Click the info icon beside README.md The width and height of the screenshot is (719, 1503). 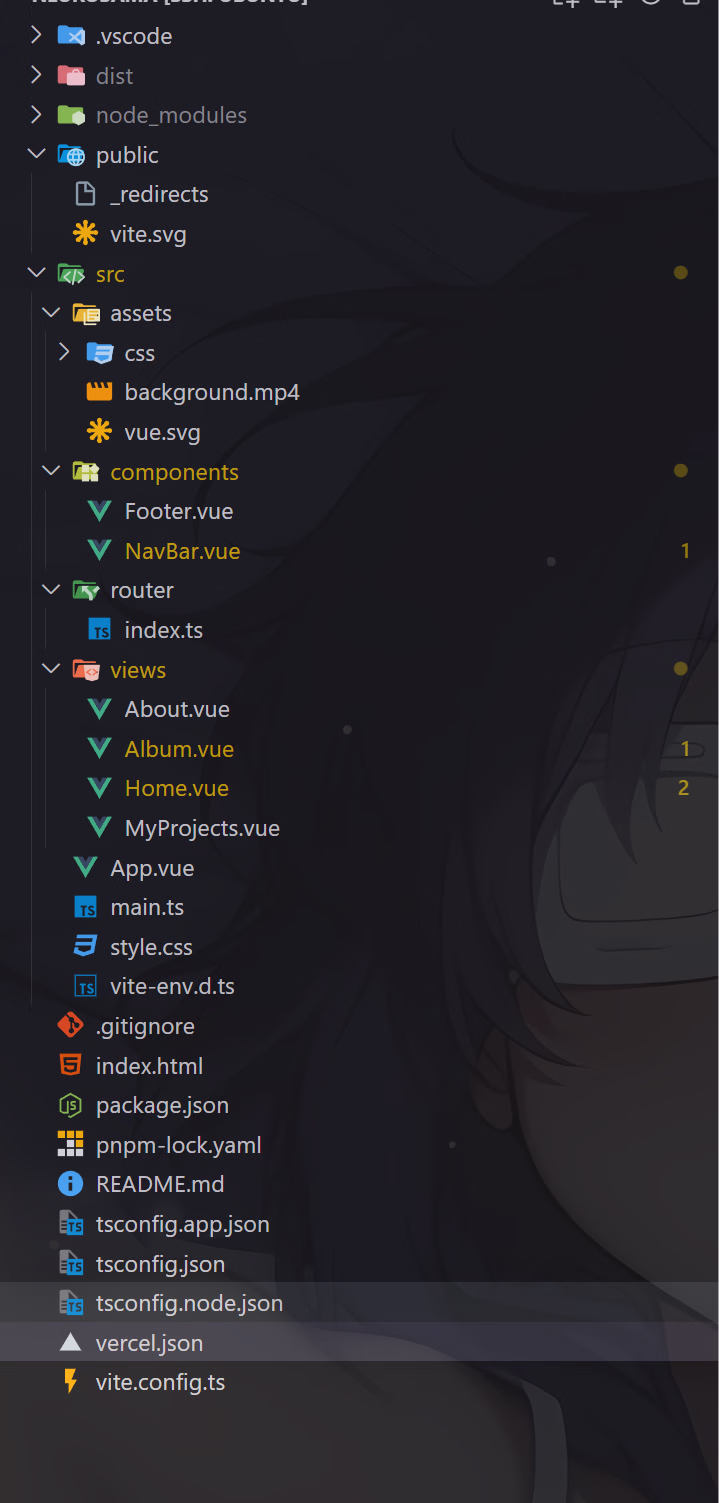[70, 1184]
